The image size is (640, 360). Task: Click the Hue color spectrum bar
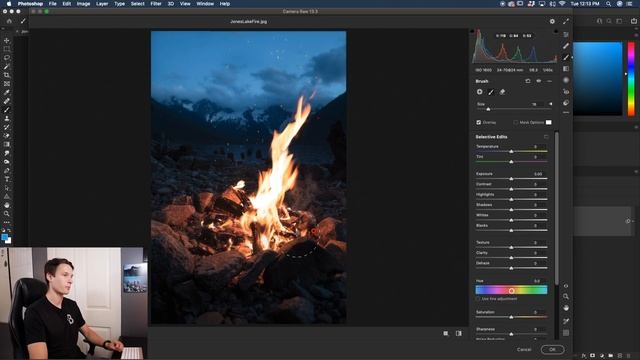tap(511, 290)
